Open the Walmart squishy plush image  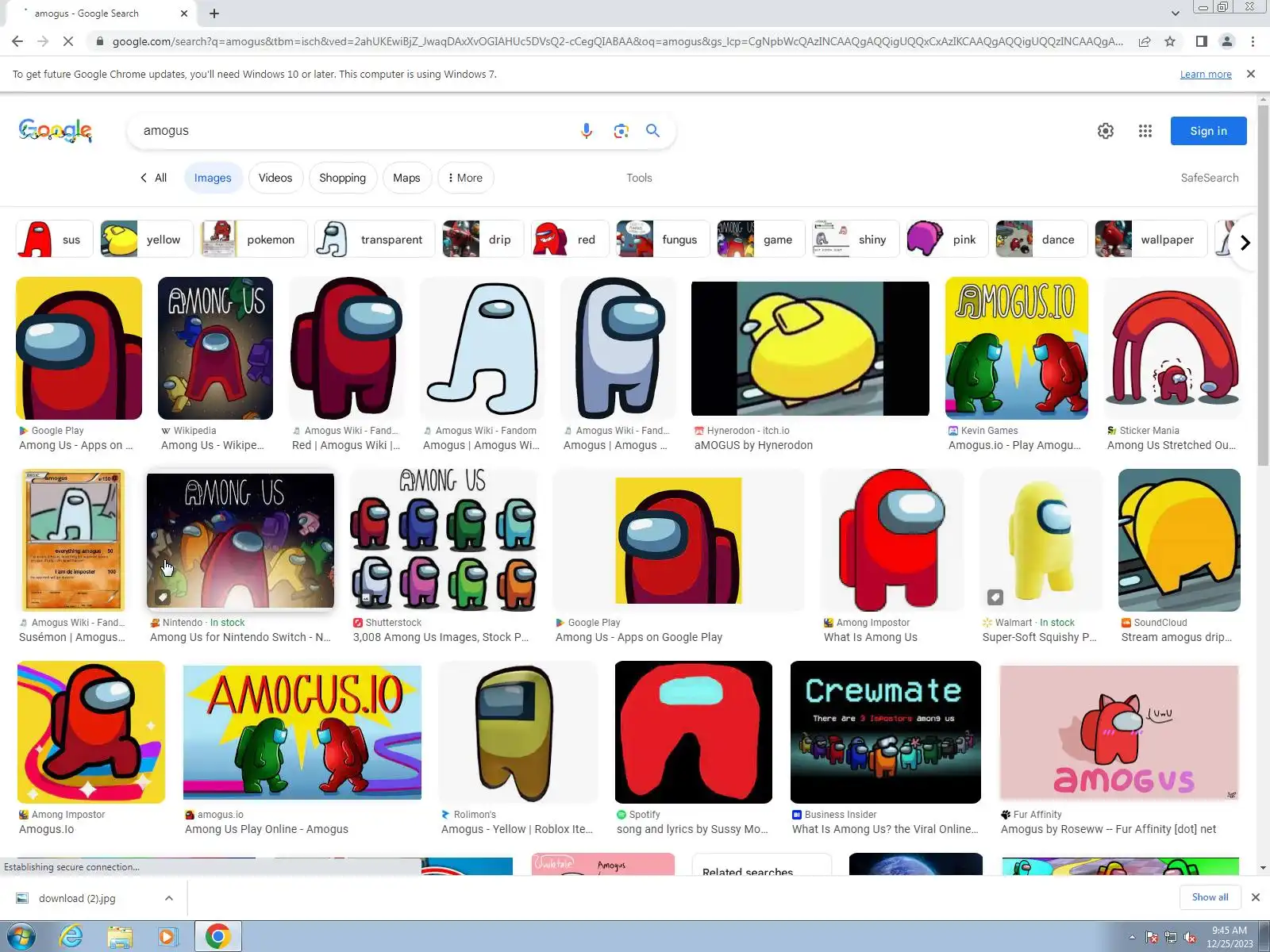point(1041,540)
